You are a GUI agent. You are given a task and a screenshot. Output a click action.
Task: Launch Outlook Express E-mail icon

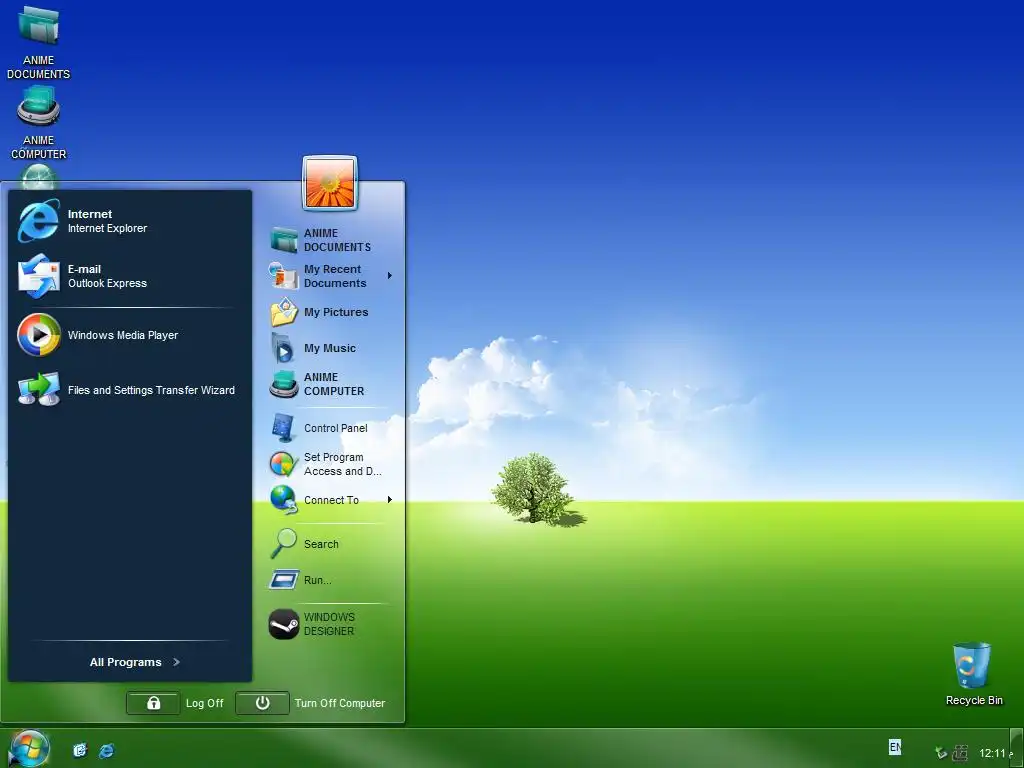[x=39, y=276]
